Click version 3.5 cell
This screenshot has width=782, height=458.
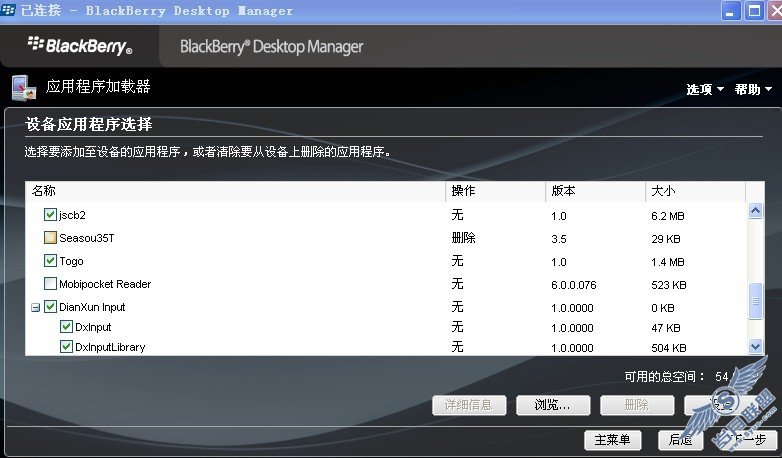[x=559, y=239]
